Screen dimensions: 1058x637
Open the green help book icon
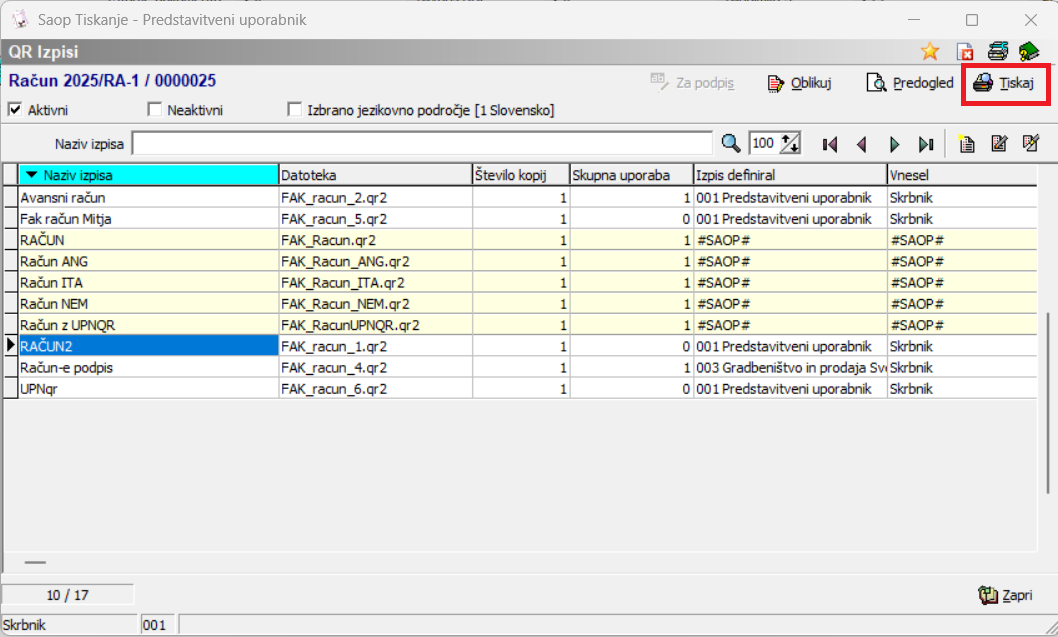click(x=1028, y=51)
